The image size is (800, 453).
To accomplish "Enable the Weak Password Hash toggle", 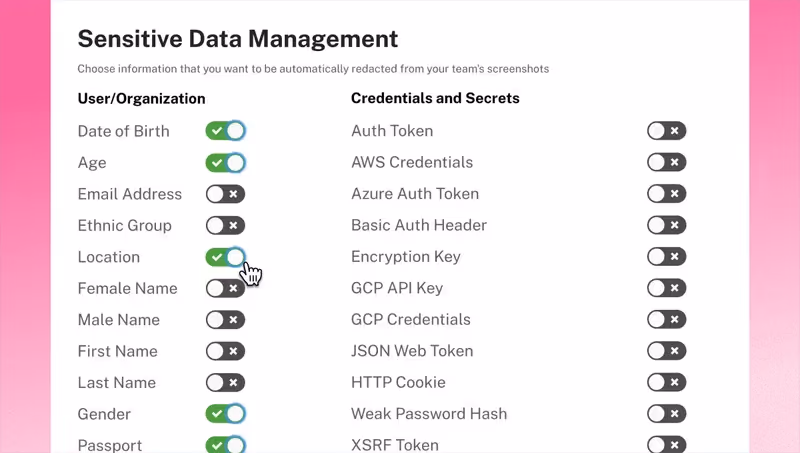I will tap(666, 414).
